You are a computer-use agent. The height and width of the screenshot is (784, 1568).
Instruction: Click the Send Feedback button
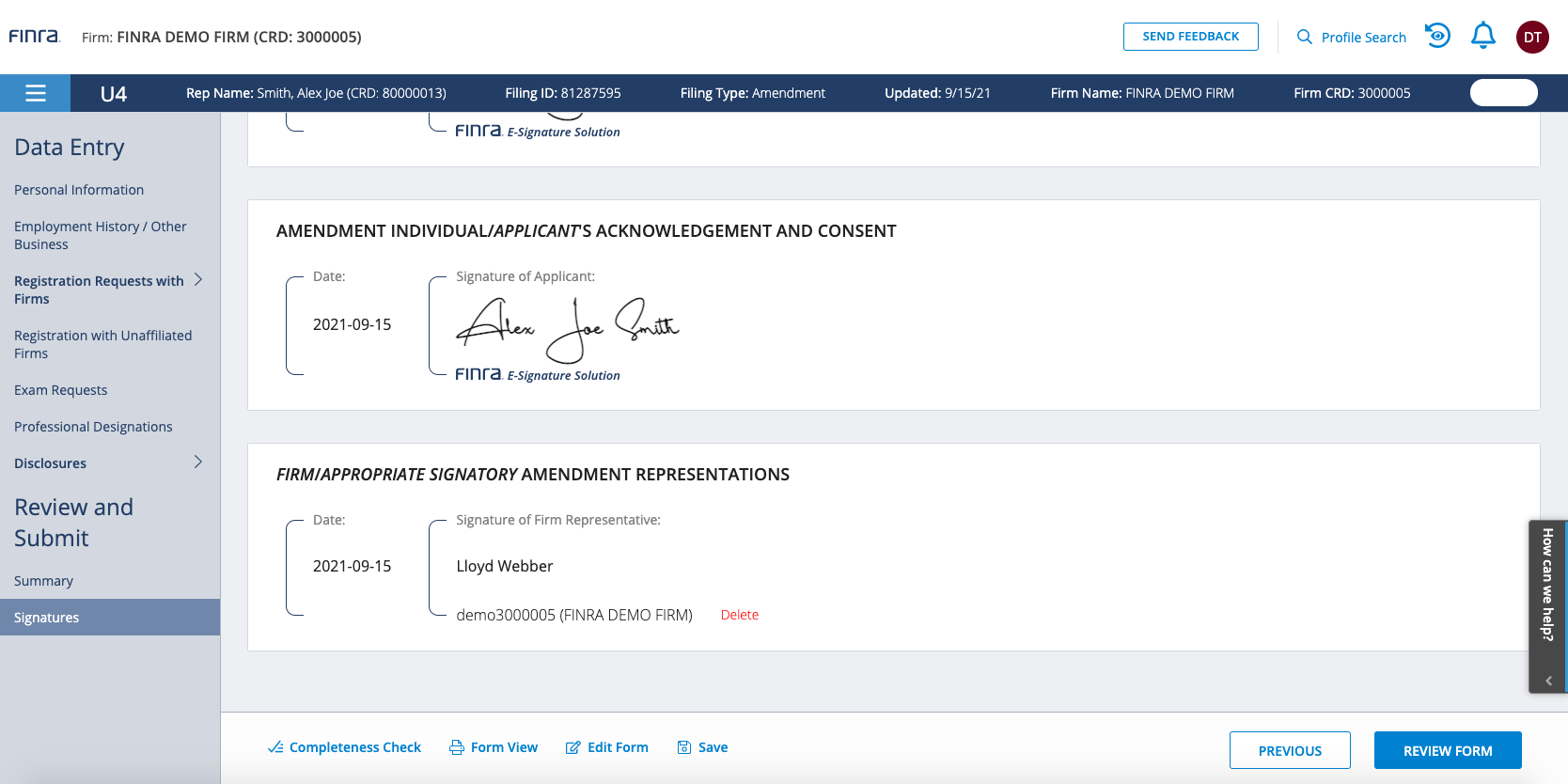pyautogui.click(x=1190, y=37)
